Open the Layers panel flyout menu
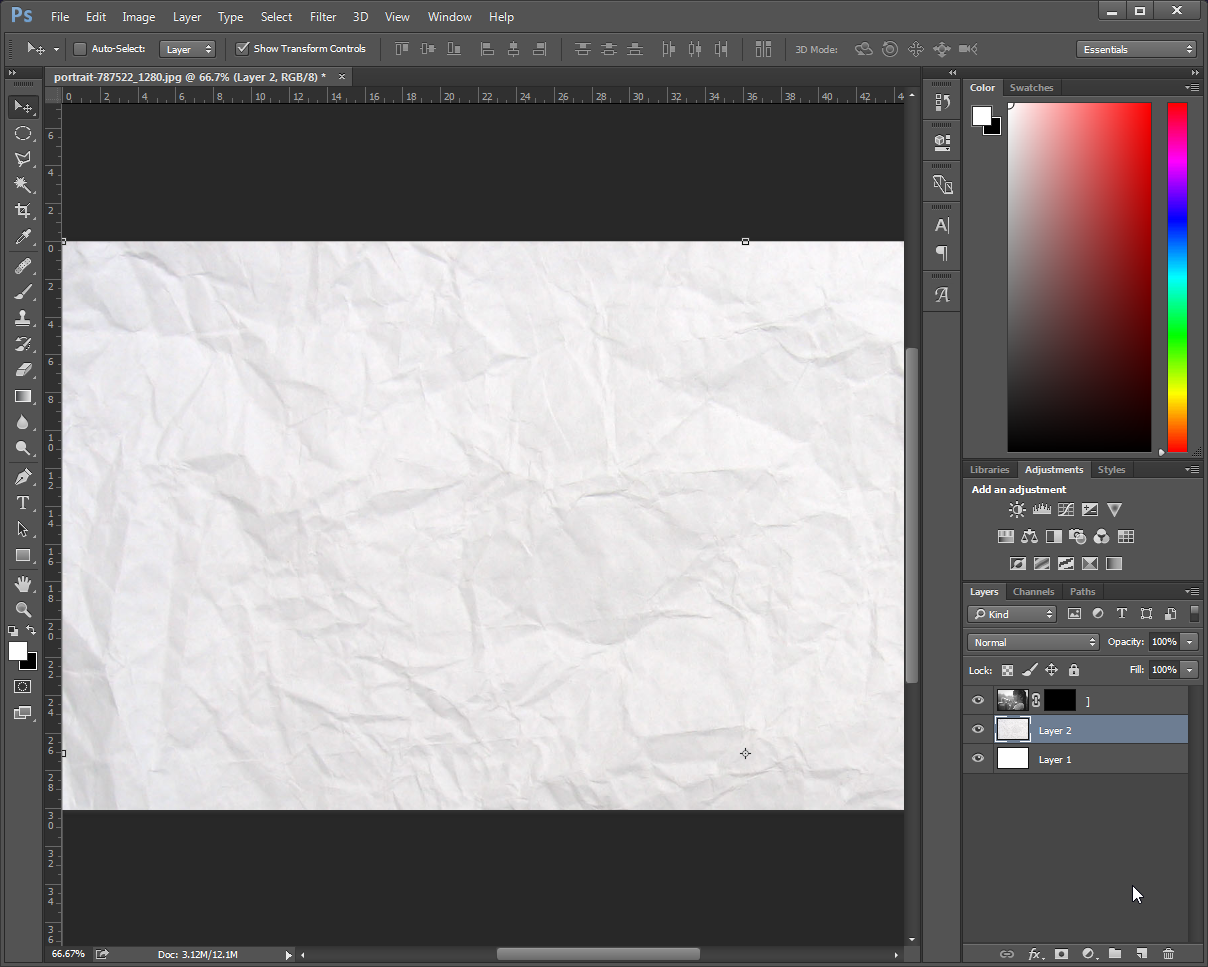Viewport: 1208px width, 967px height. (x=1192, y=591)
